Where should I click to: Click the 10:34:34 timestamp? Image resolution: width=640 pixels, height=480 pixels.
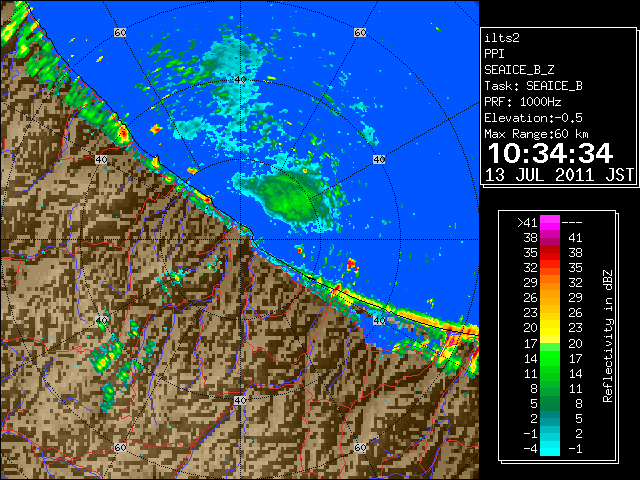550,153
